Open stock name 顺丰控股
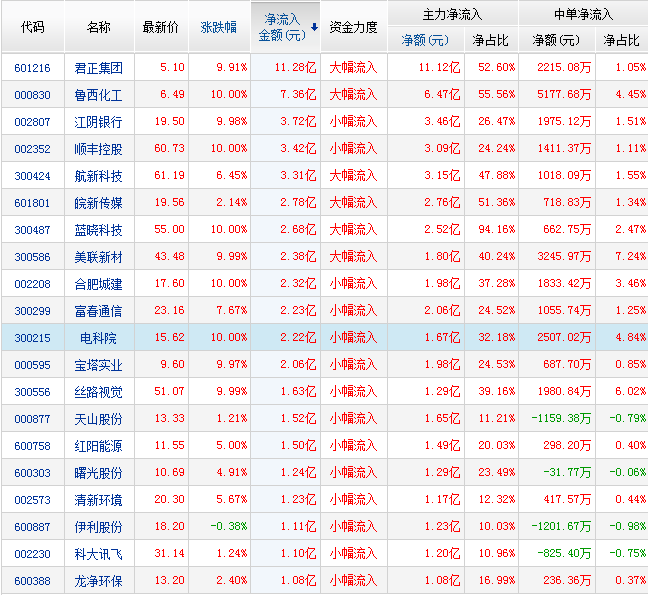The height and width of the screenshot is (595, 648). [98, 149]
